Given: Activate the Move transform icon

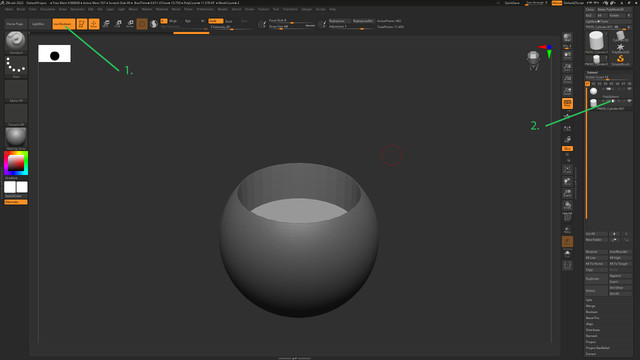Looking at the screenshot, I should [x=106, y=24].
